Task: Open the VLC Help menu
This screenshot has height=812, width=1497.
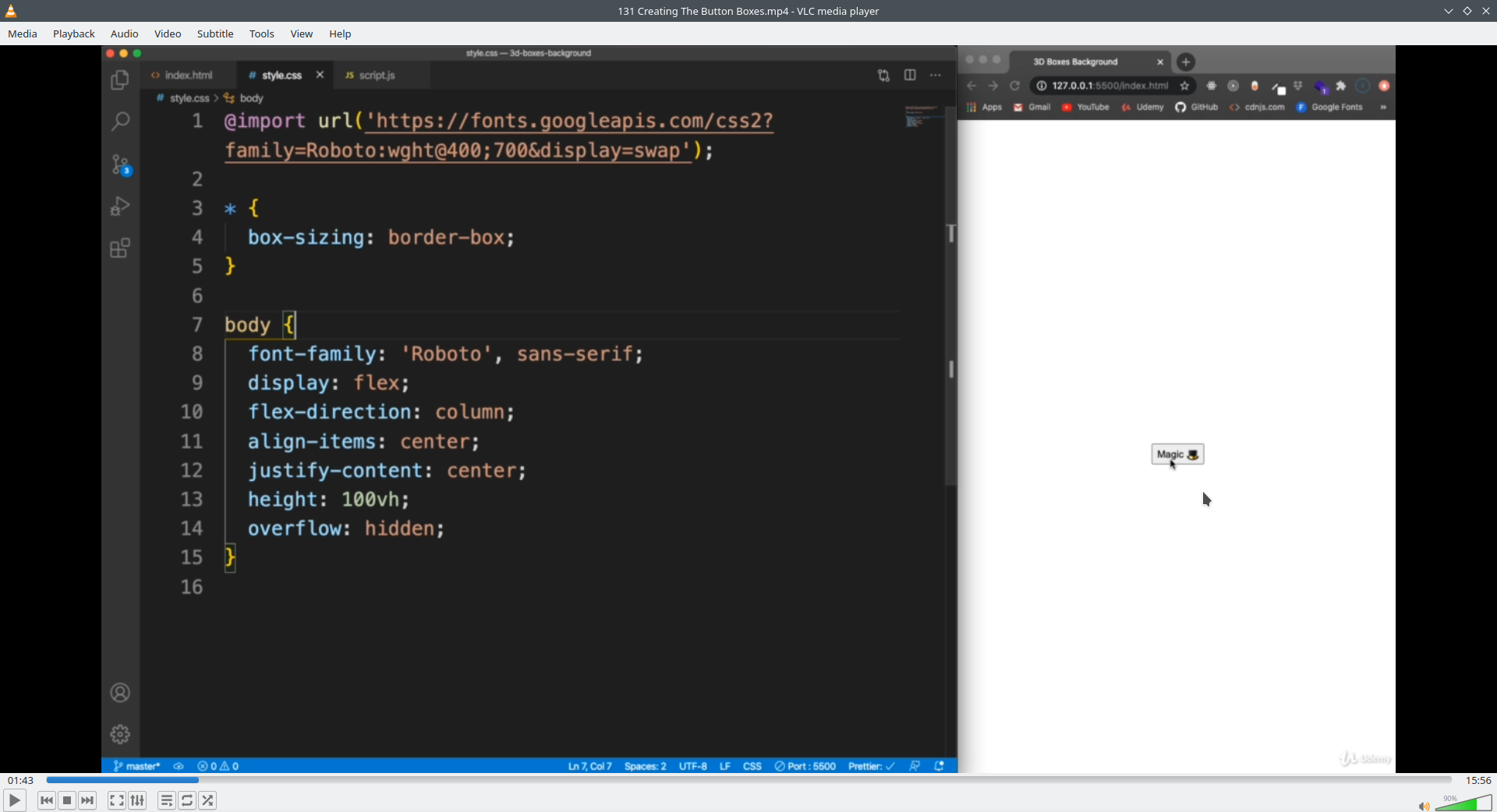Action: [340, 34]
